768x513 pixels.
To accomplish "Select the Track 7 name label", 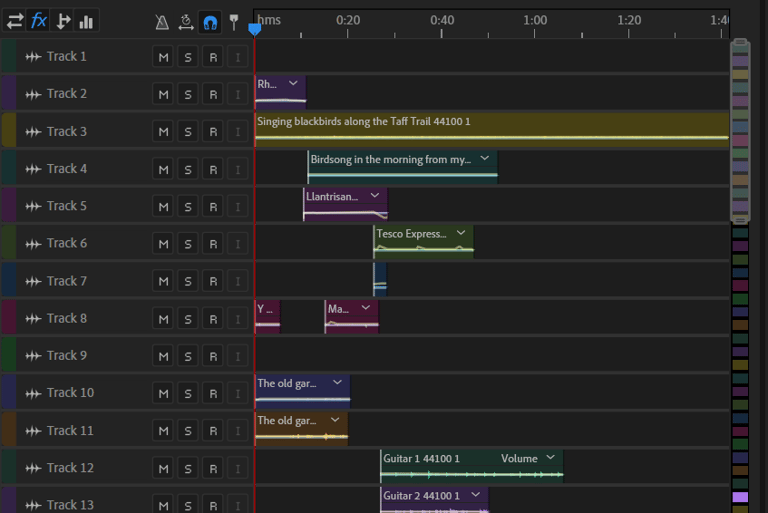I will (x=67, y=281).
